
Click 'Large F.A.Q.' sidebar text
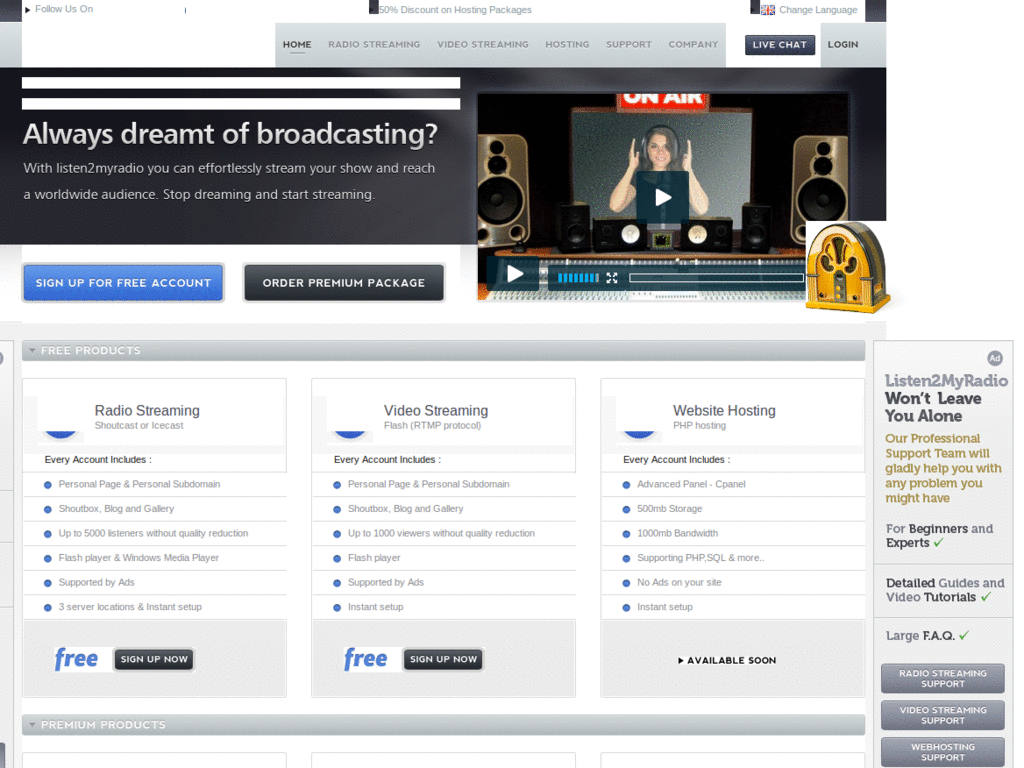(x=927, y=635)
